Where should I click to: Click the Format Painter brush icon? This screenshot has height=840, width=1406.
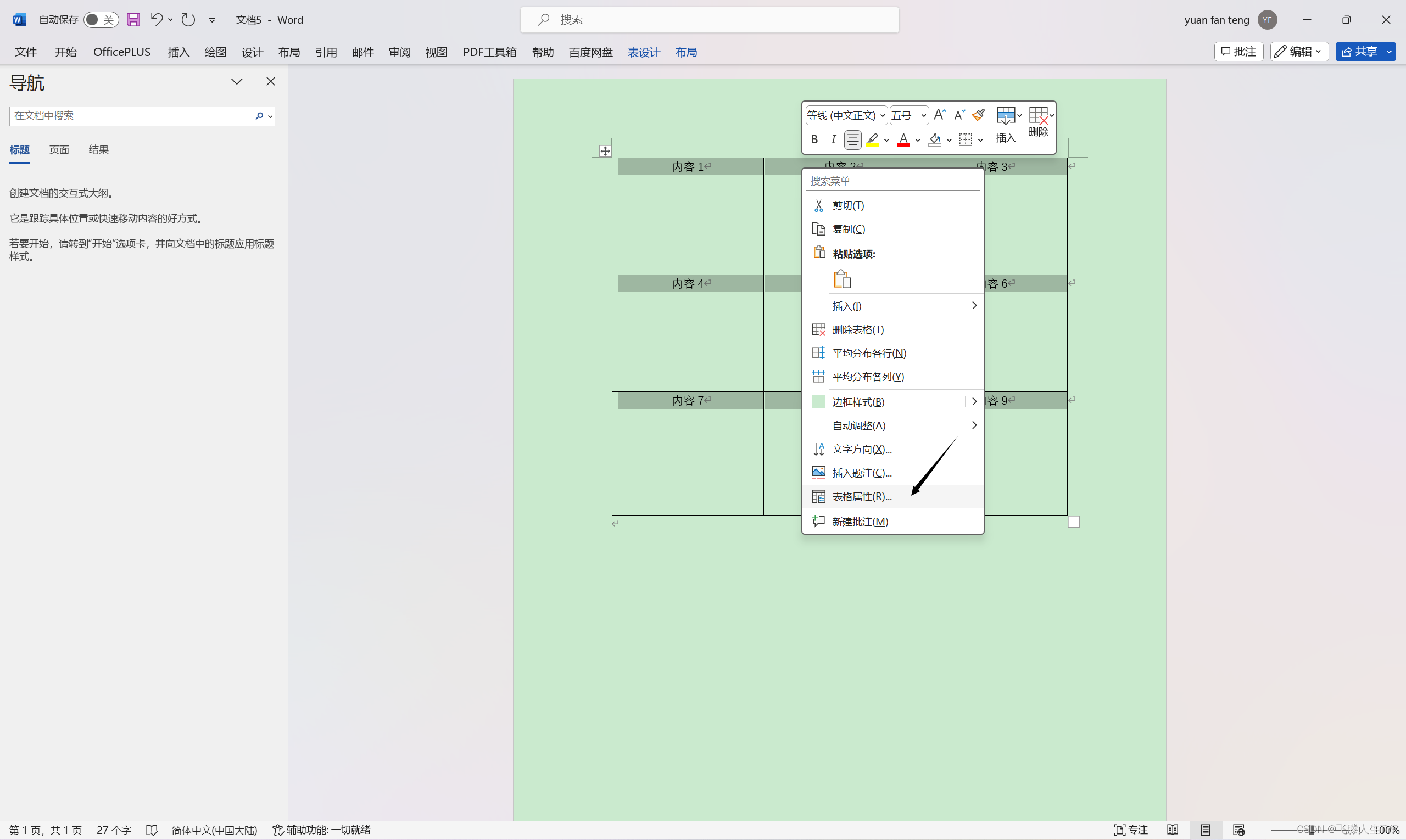coord(978,115)
